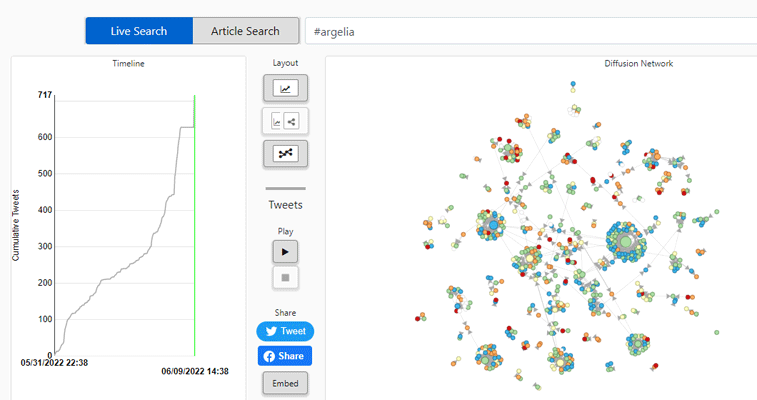Select the cluster hub left of network center
The image size is (757, 400).
493,225
